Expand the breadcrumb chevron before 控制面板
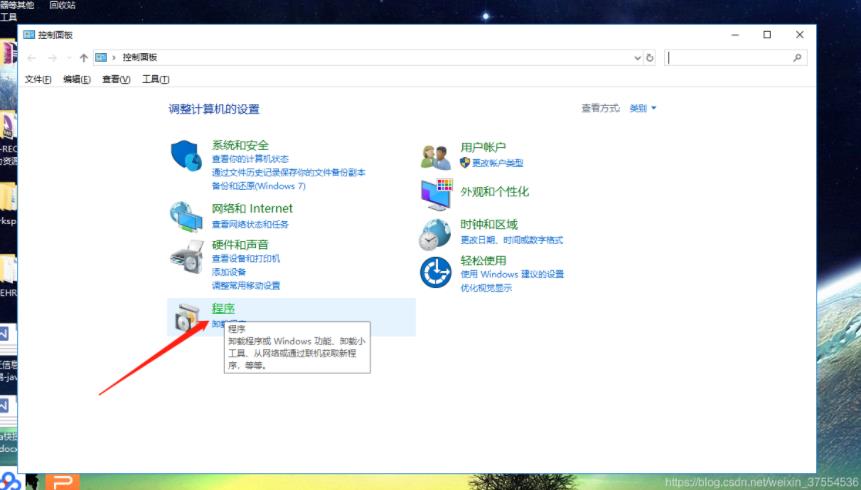 pos(114,58)
